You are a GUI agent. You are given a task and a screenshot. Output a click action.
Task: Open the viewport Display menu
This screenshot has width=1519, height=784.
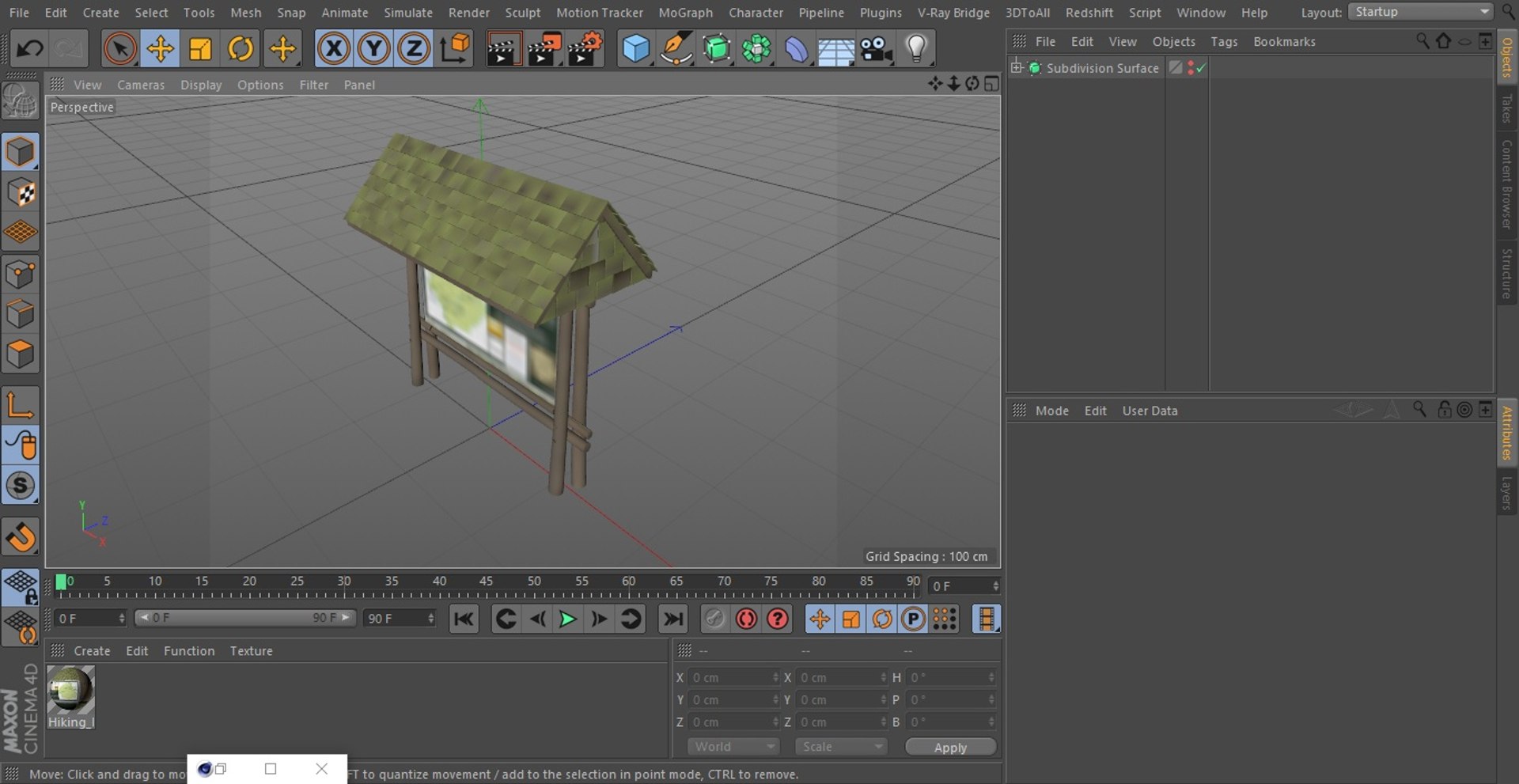tap(201, 85)
